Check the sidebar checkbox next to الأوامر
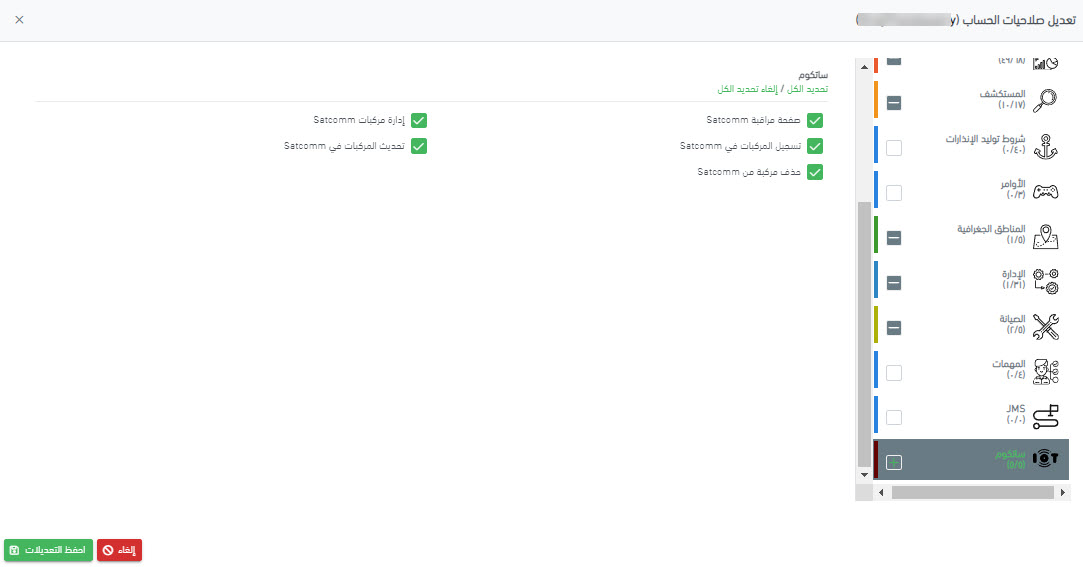Image resolution: width=1083 pixels, height=567 pixels. tap(894, 193)
